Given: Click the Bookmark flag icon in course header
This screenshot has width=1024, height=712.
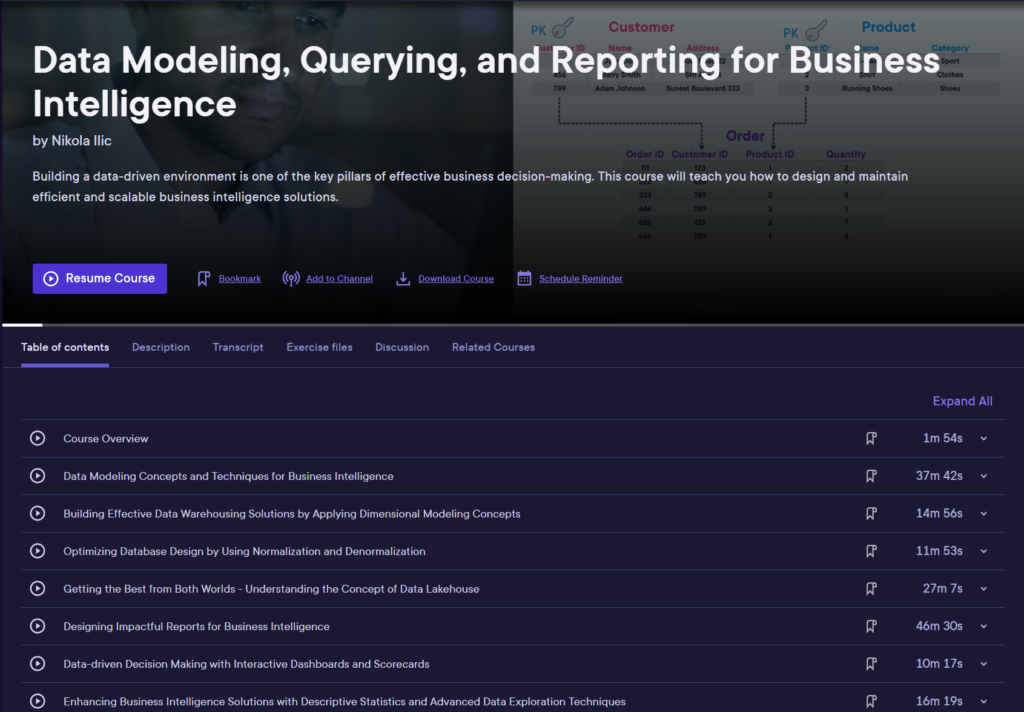Looking at the screenshot, I should click(204, 279).
